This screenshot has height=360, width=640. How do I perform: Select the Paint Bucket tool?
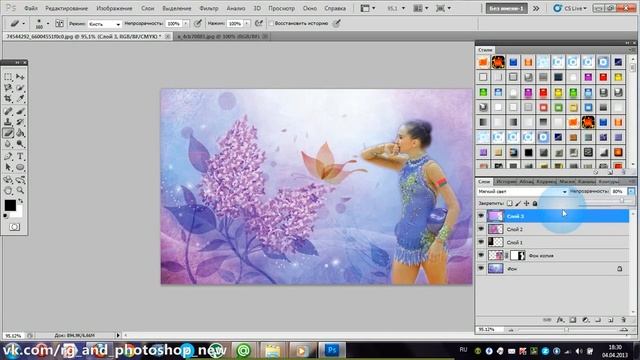pos(20,133)
